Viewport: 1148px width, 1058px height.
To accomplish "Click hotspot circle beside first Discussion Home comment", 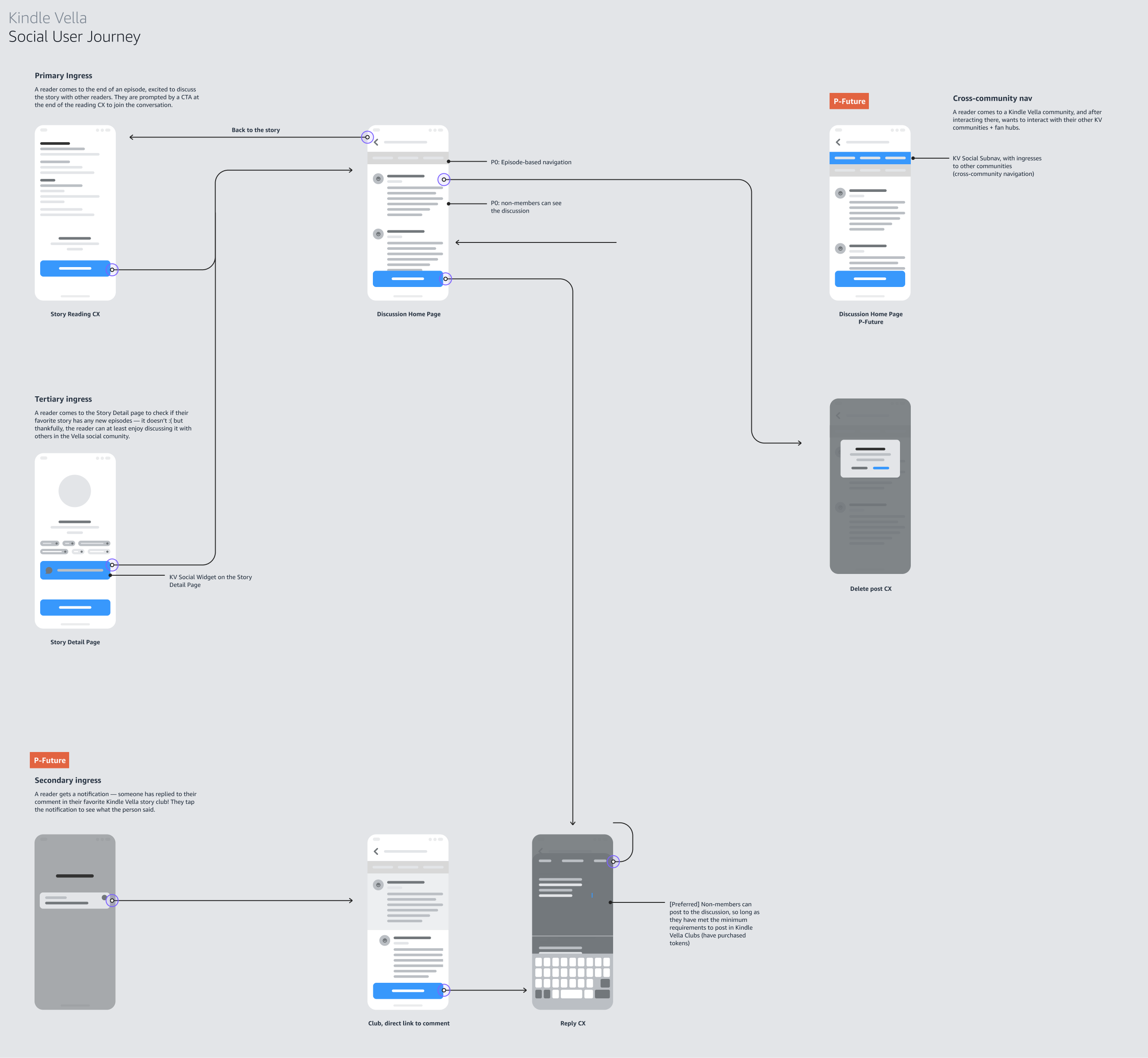I will coord(444,180).
